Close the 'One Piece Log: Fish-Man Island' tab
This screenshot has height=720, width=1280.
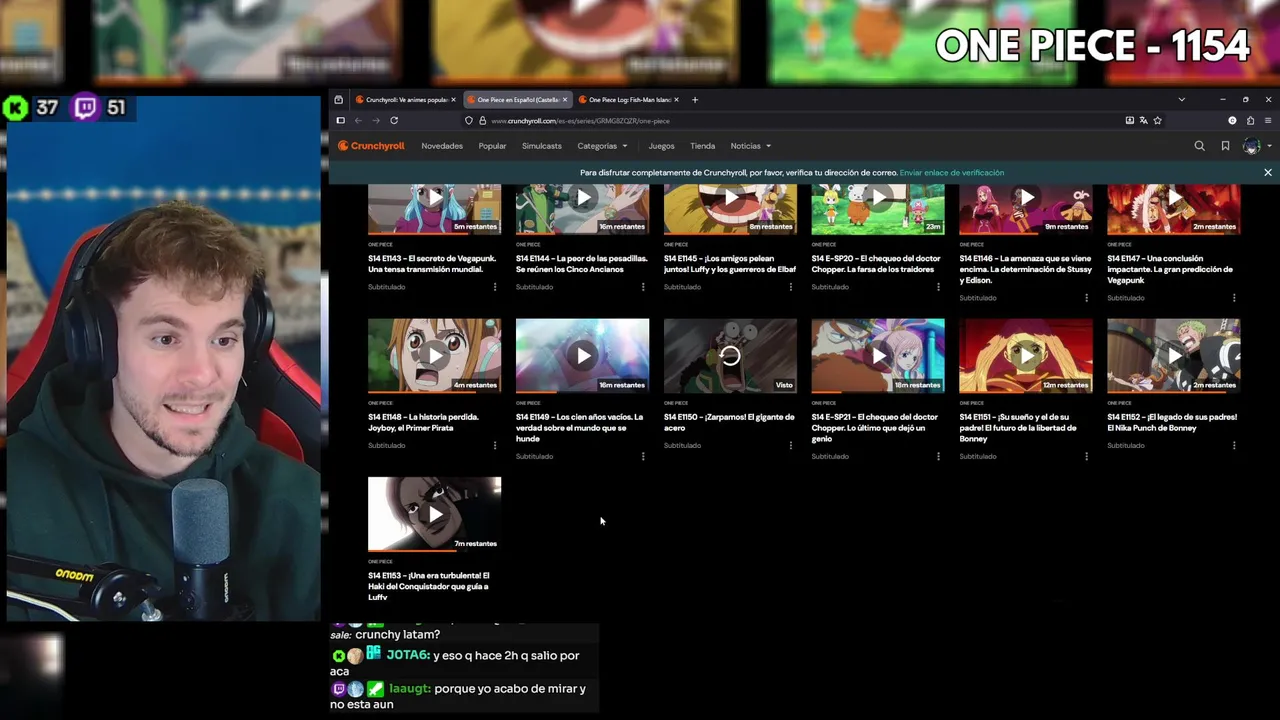coord(676,100)
